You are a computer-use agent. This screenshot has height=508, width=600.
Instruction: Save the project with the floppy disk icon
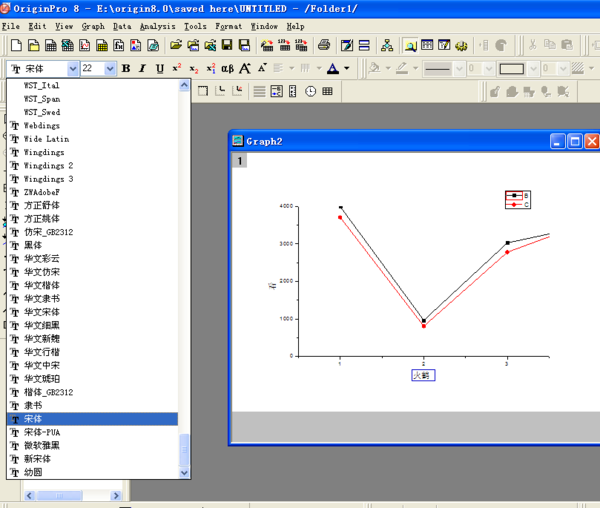point(227,45)
